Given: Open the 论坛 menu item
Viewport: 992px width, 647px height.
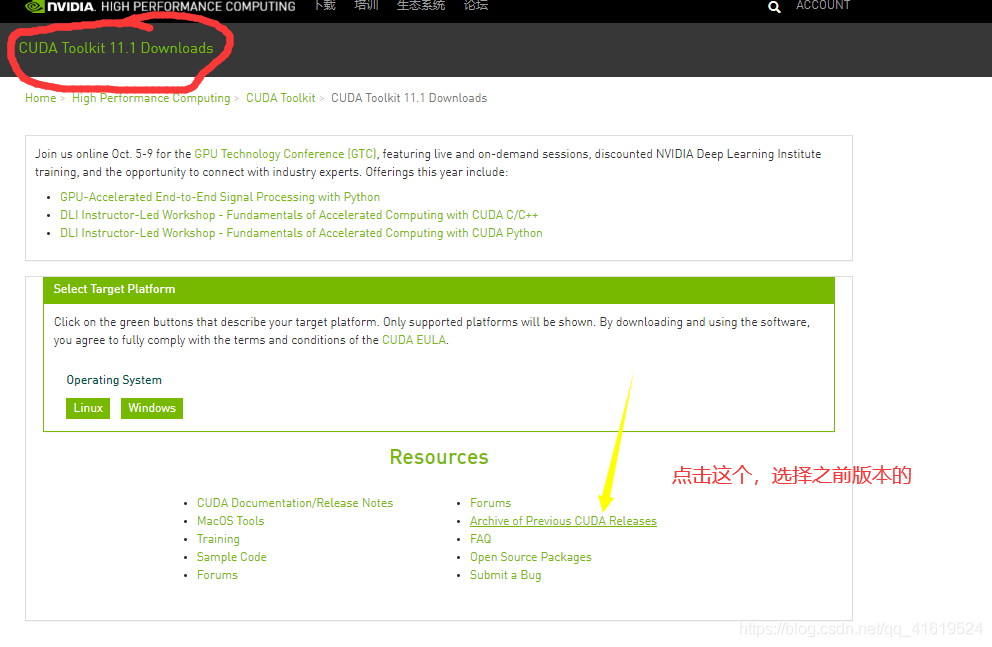Looking at the screenshot, I should pos(476,6).
